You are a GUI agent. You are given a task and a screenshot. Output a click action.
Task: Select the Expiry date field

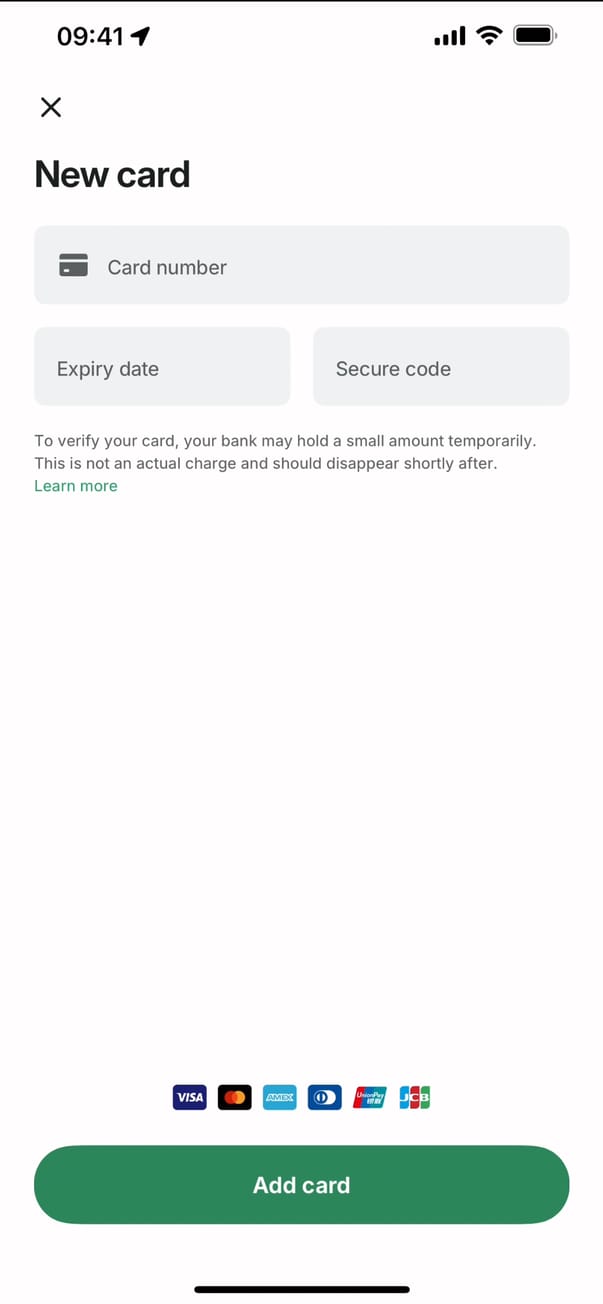tap(162, 368)
